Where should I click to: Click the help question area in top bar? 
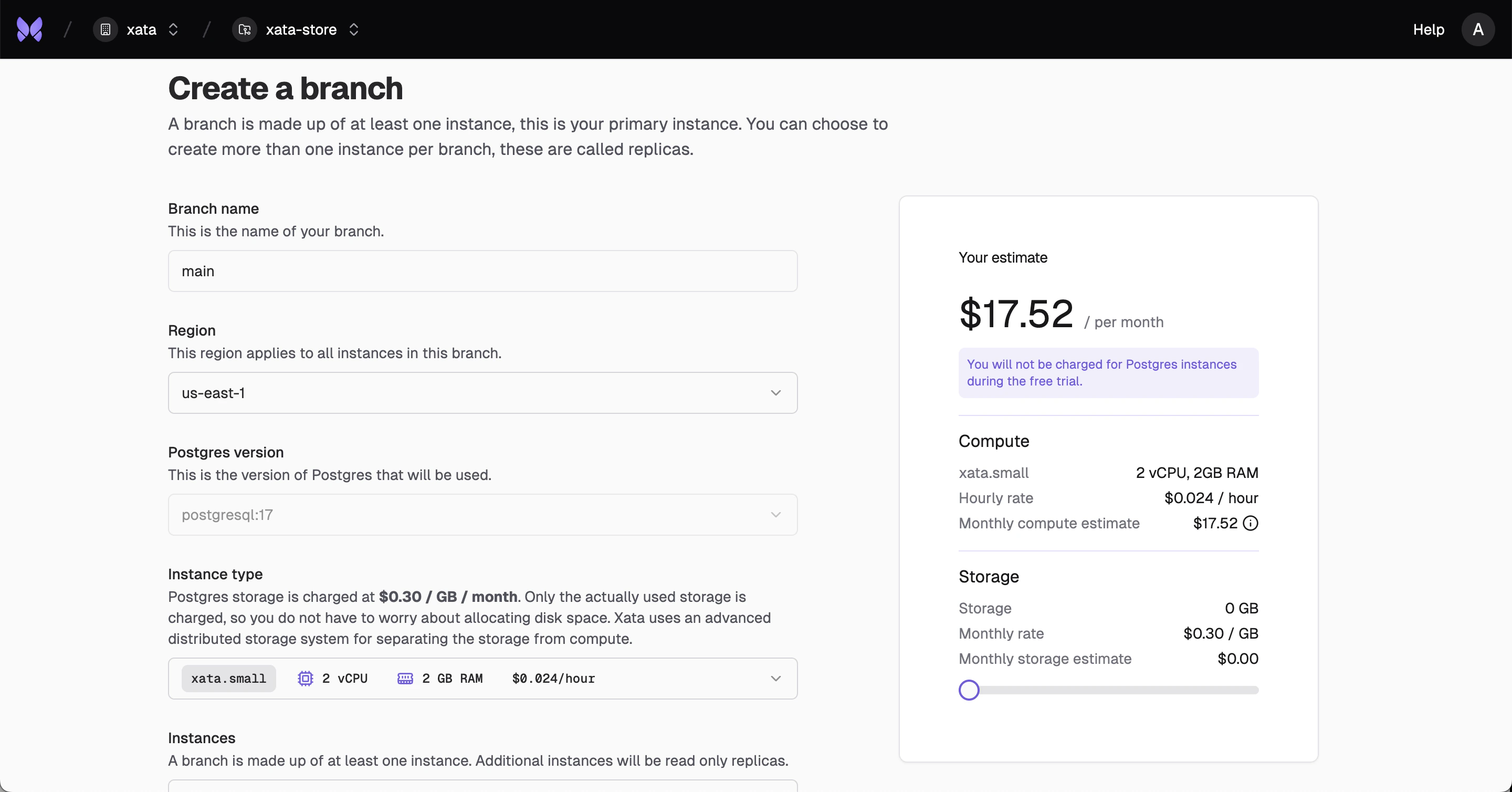[x=1428, y=29]
